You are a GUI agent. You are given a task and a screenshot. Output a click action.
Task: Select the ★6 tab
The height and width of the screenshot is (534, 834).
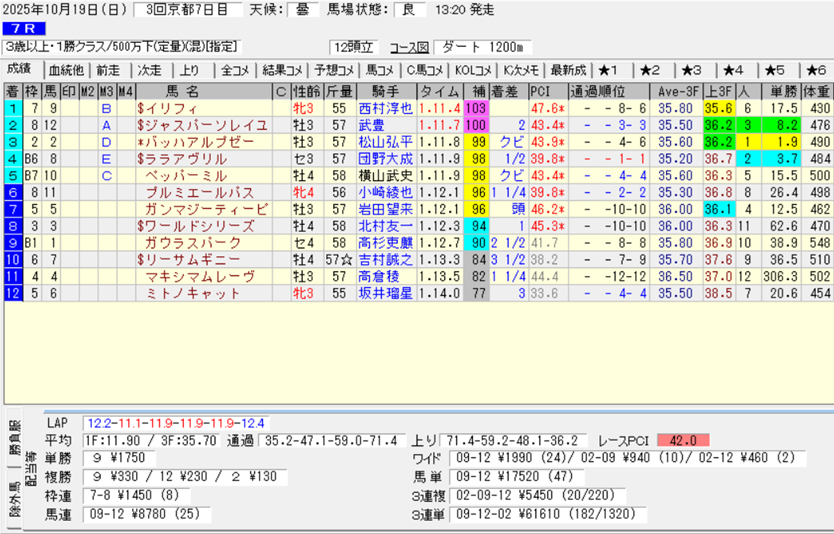click(x=815, y=70)
